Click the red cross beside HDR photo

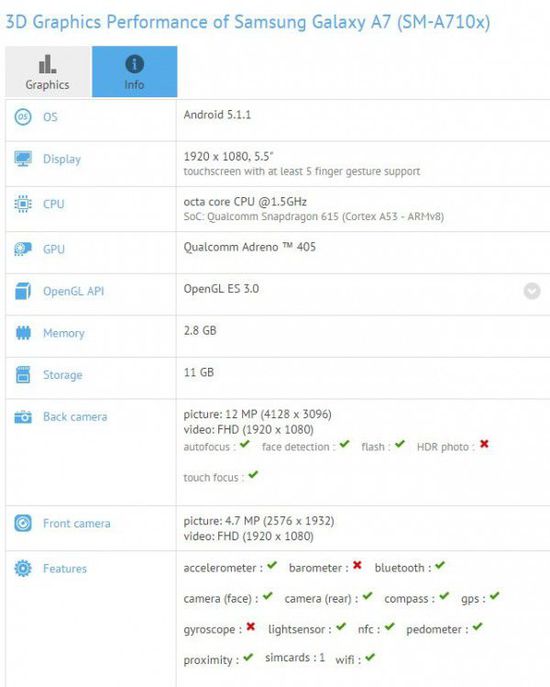click(x=484, y=444)
